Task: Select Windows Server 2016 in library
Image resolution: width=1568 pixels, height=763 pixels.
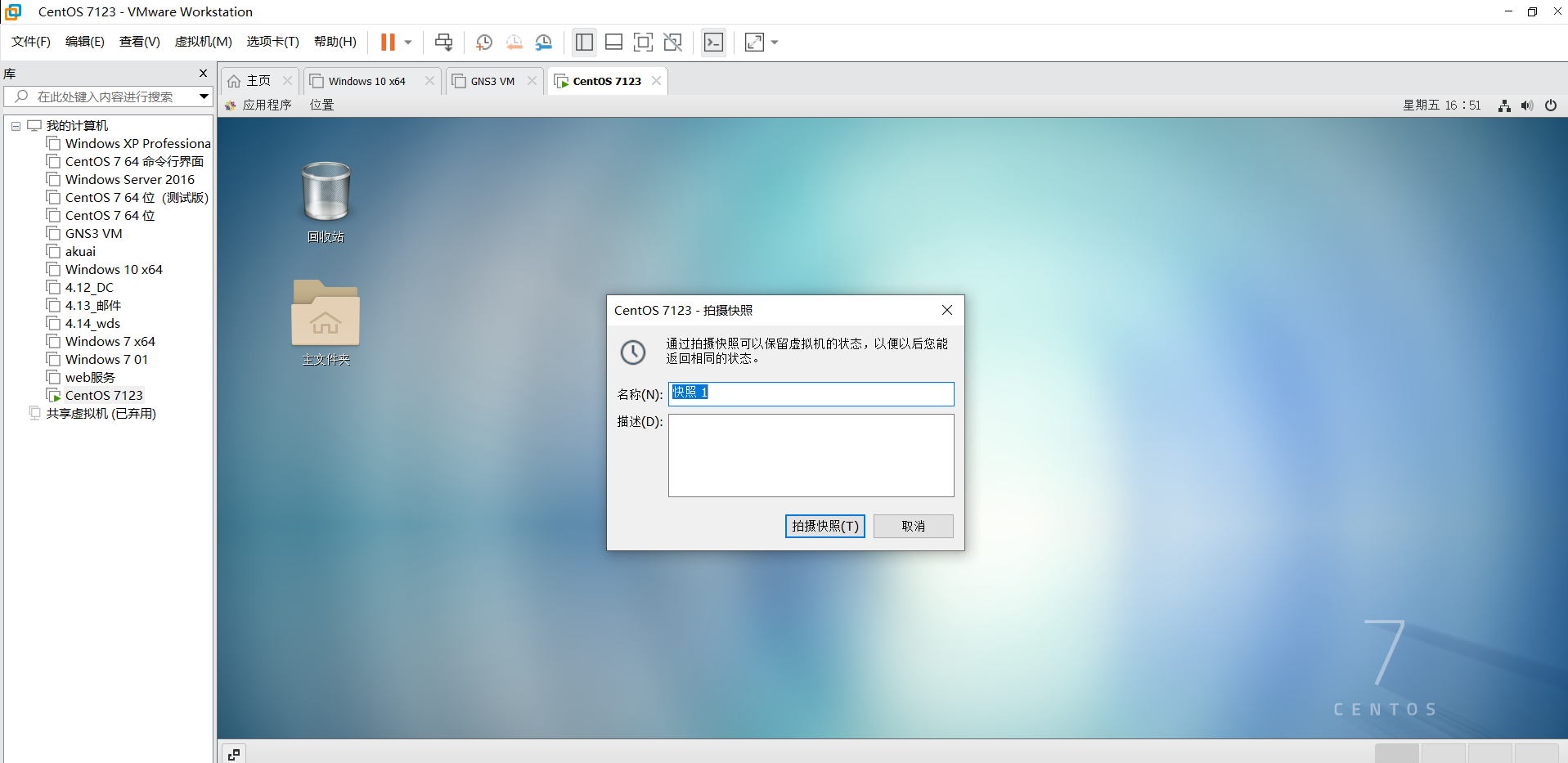Action: point(121,180)
